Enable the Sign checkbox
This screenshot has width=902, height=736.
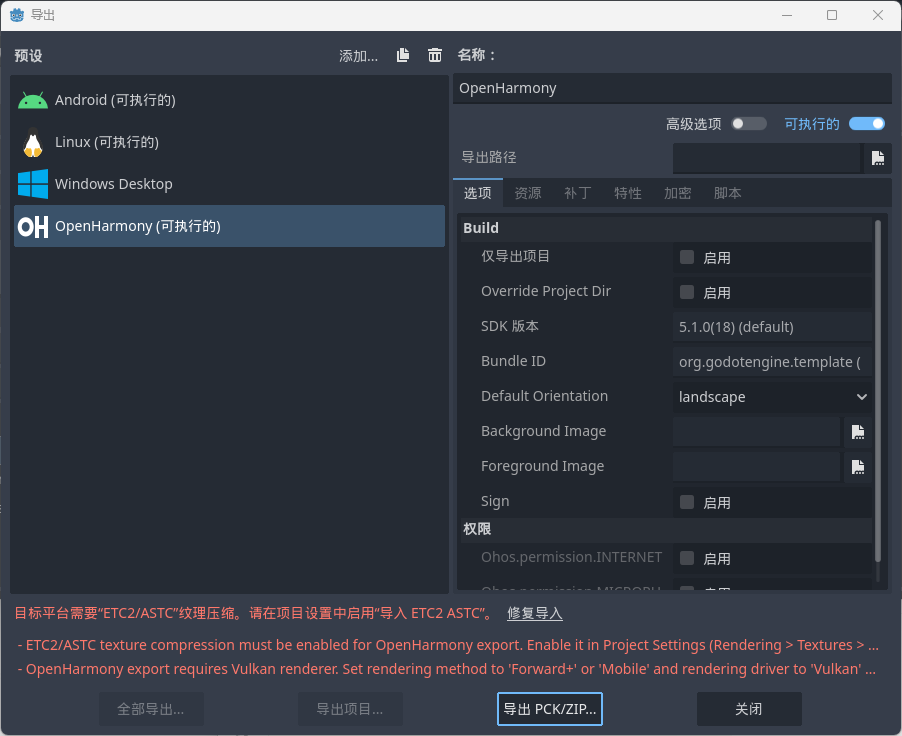(x=687, y=502)
